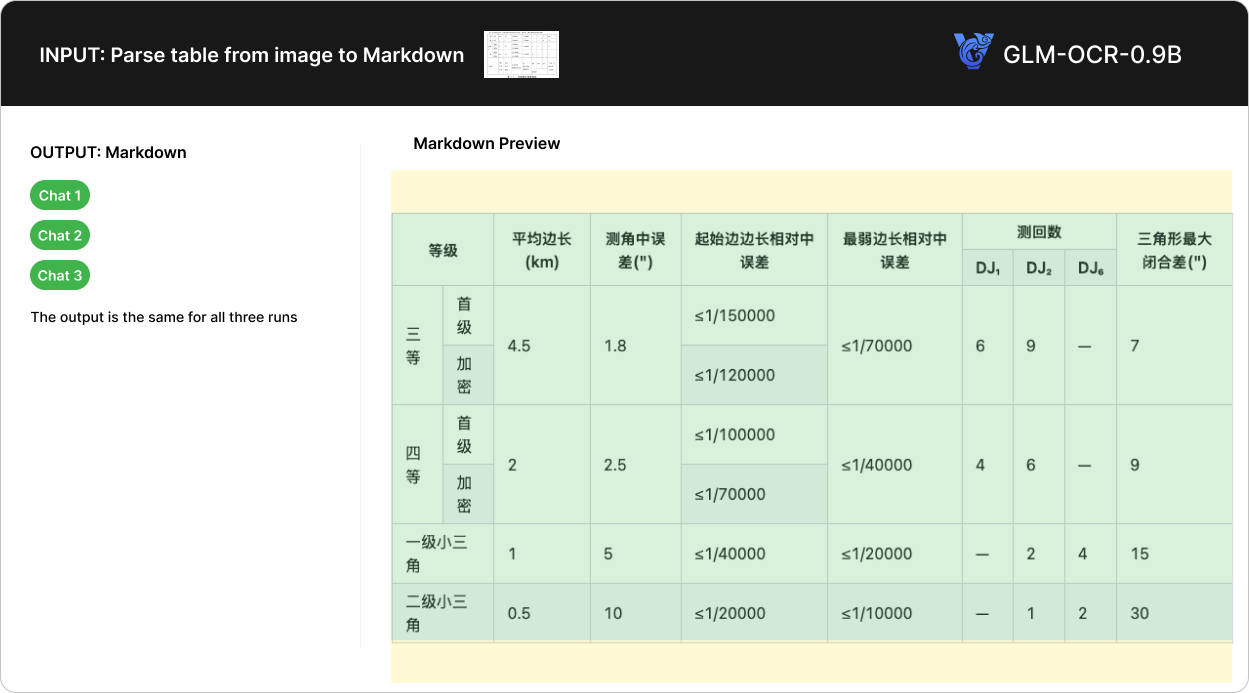
Task: Show the Chat 3 result
Action: coord(60,276)
